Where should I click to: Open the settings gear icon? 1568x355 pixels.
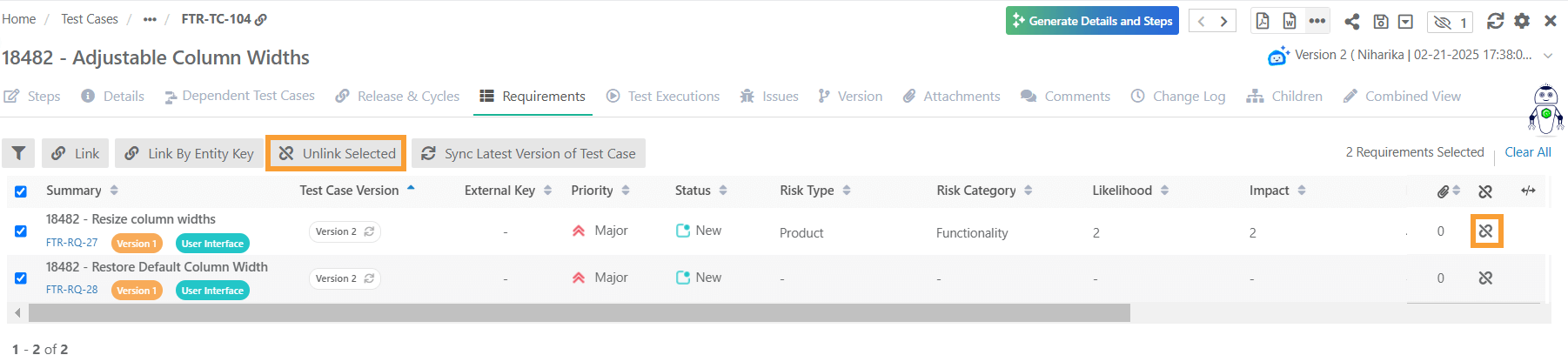[x=1522, y=21]
